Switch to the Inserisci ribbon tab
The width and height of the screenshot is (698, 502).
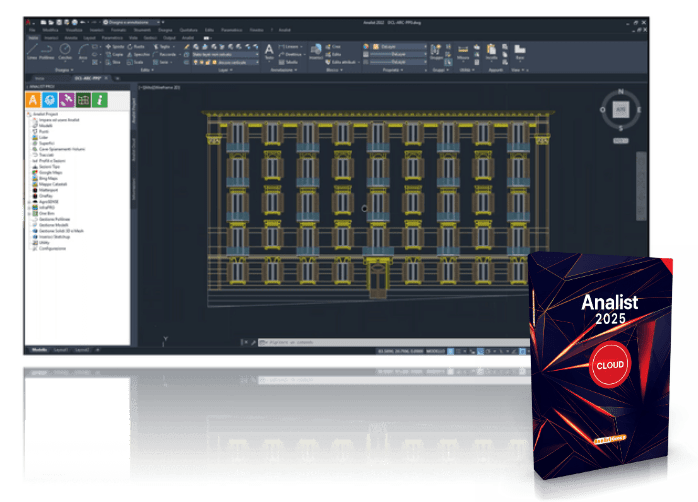click(x=51, y=38)
